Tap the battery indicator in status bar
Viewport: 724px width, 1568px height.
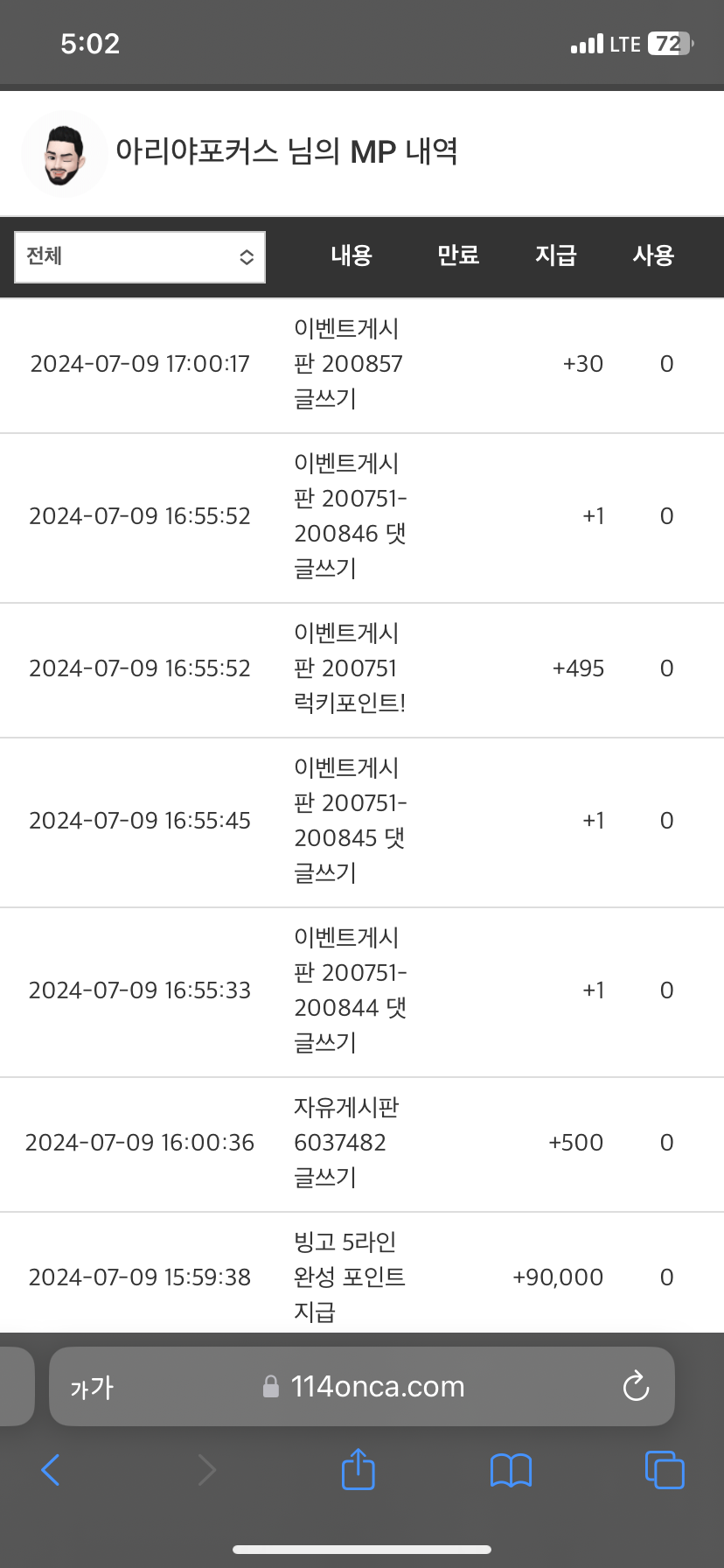[670, 44]
